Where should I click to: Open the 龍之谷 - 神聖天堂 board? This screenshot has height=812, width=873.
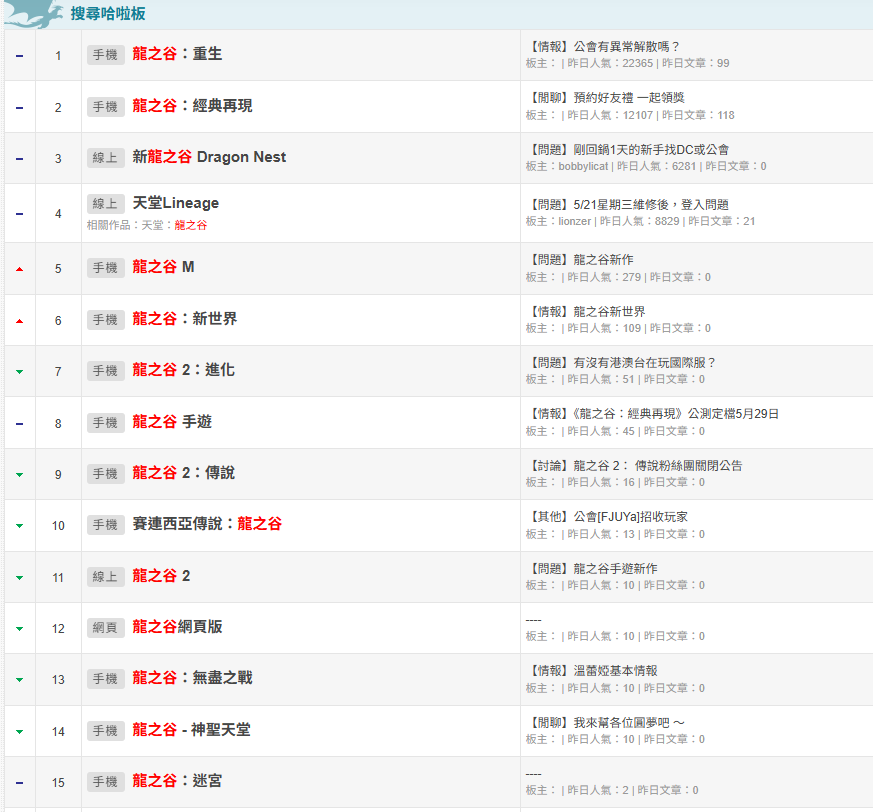(191, 730)
